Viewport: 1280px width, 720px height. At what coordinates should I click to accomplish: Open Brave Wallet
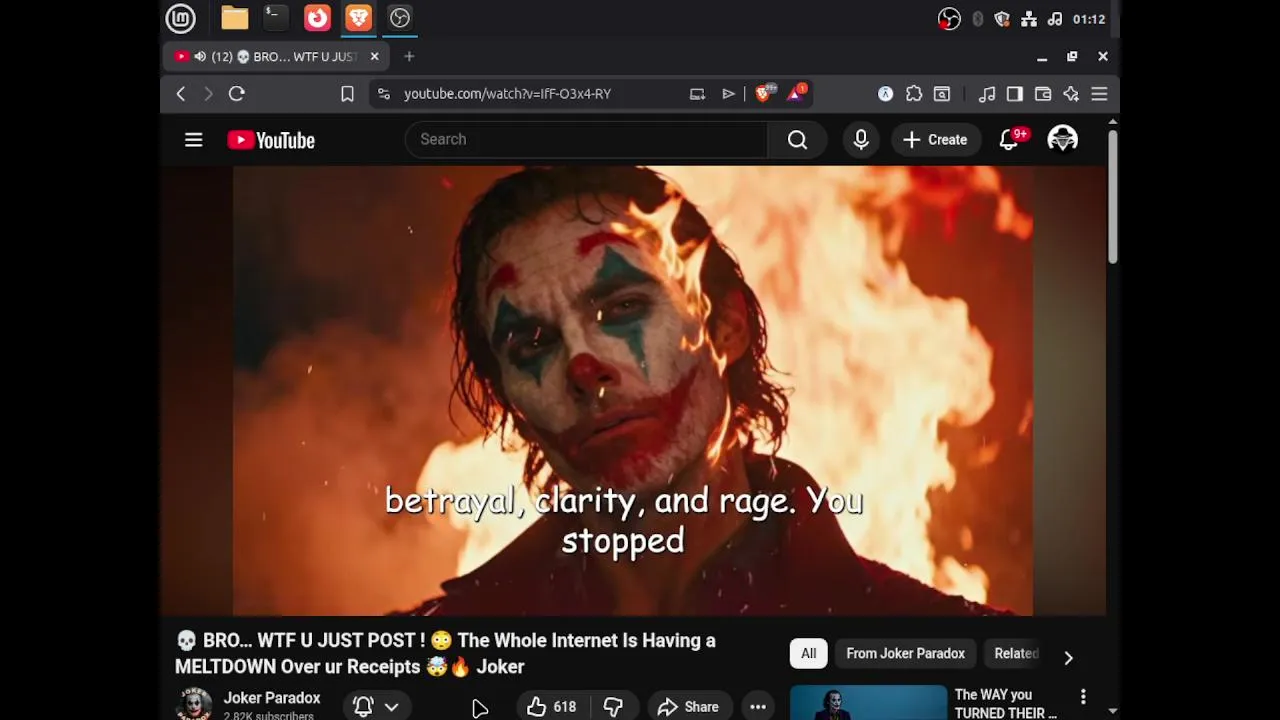pos(1043,94)
